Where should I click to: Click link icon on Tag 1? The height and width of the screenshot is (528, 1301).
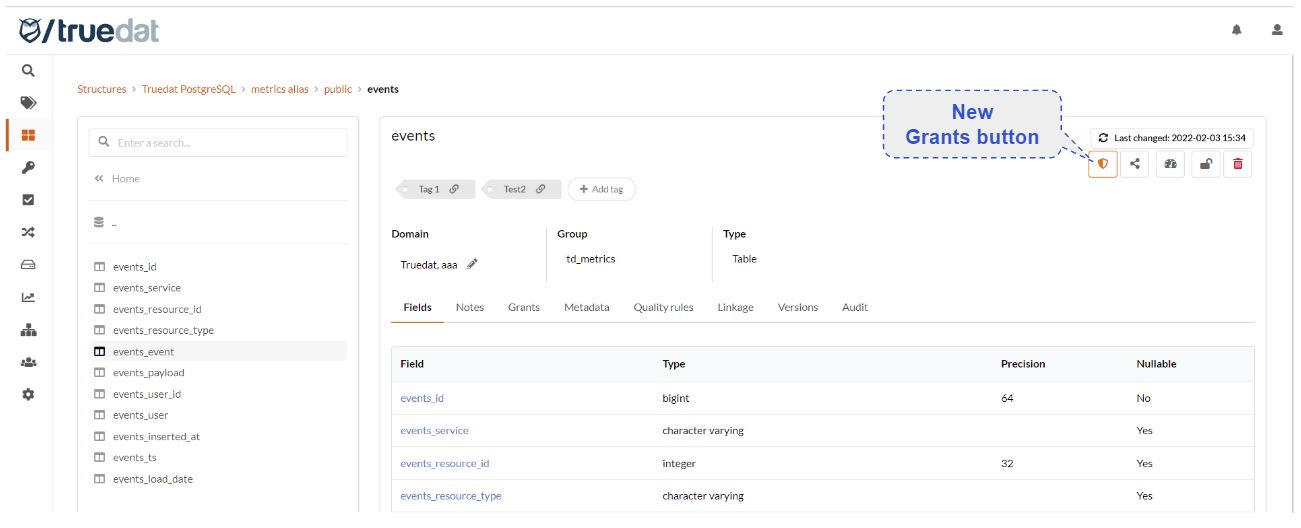[x=454, y=189]
